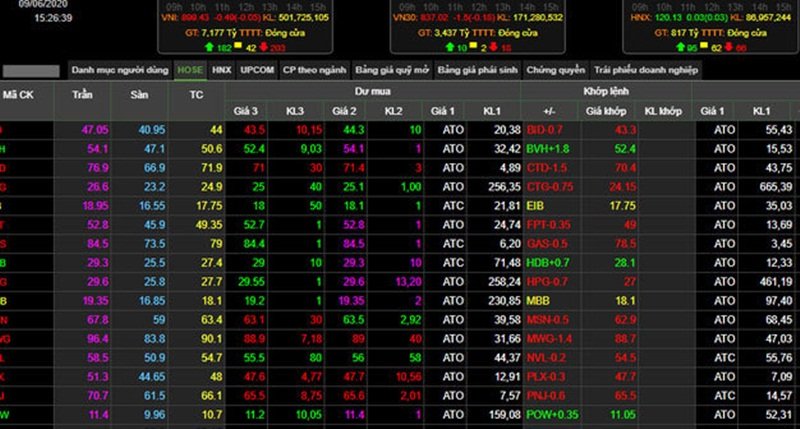Click the ceiling price 96.4
The width and height of the screenshot is (800, 429).
click(x=98, y=339)
